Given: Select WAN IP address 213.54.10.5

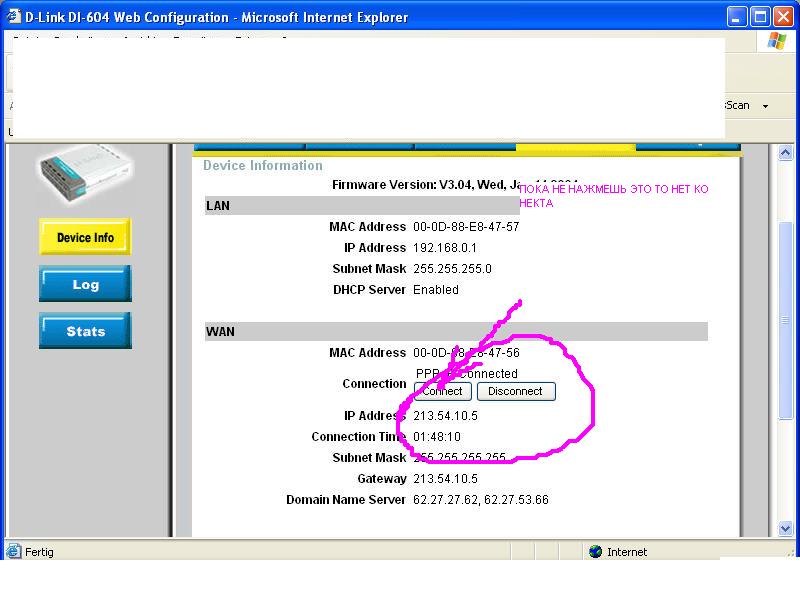Looking at the screenshot, I should click(445, 416).
